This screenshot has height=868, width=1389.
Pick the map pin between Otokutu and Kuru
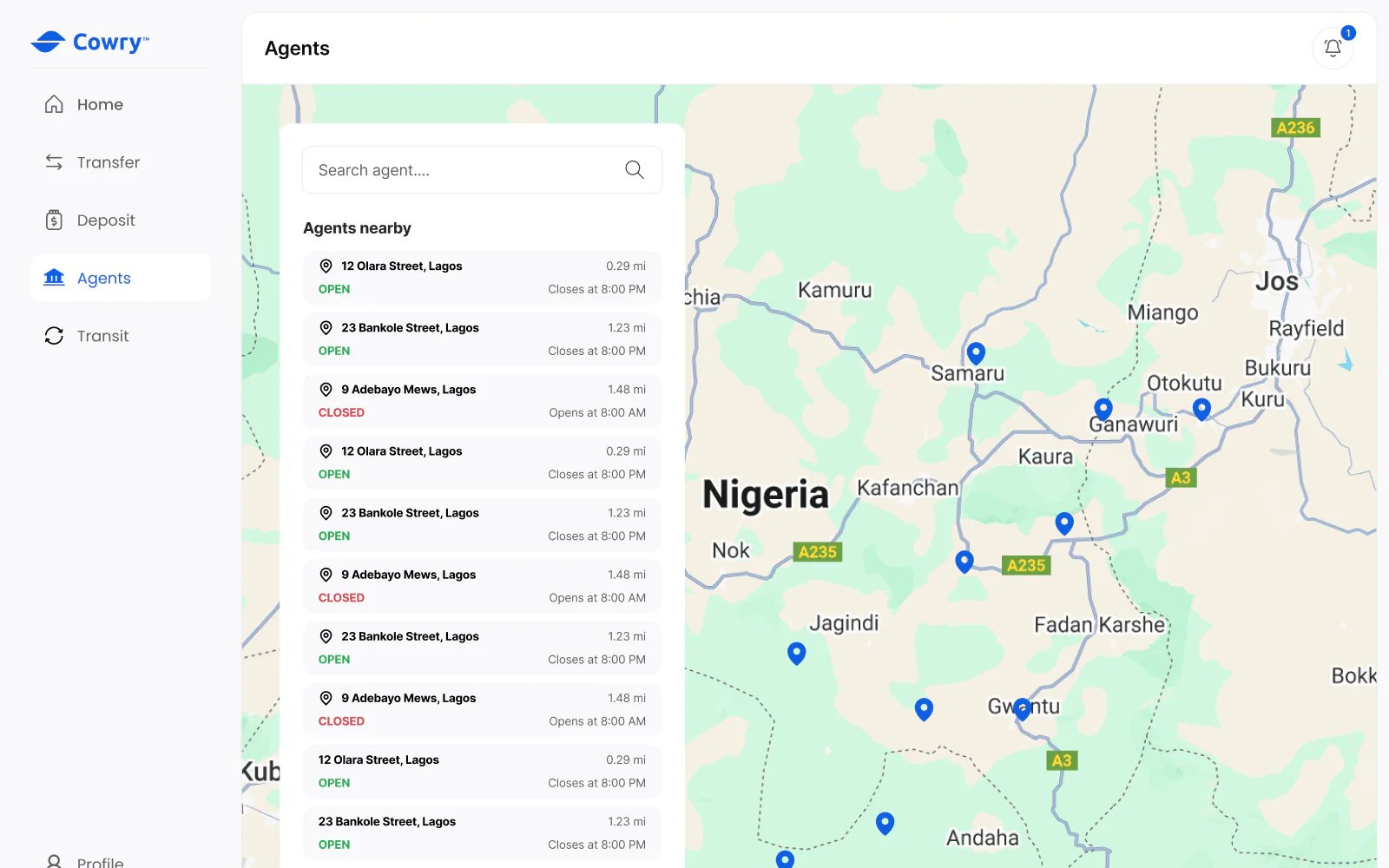pyautogui.click(x=1201, y=409)
